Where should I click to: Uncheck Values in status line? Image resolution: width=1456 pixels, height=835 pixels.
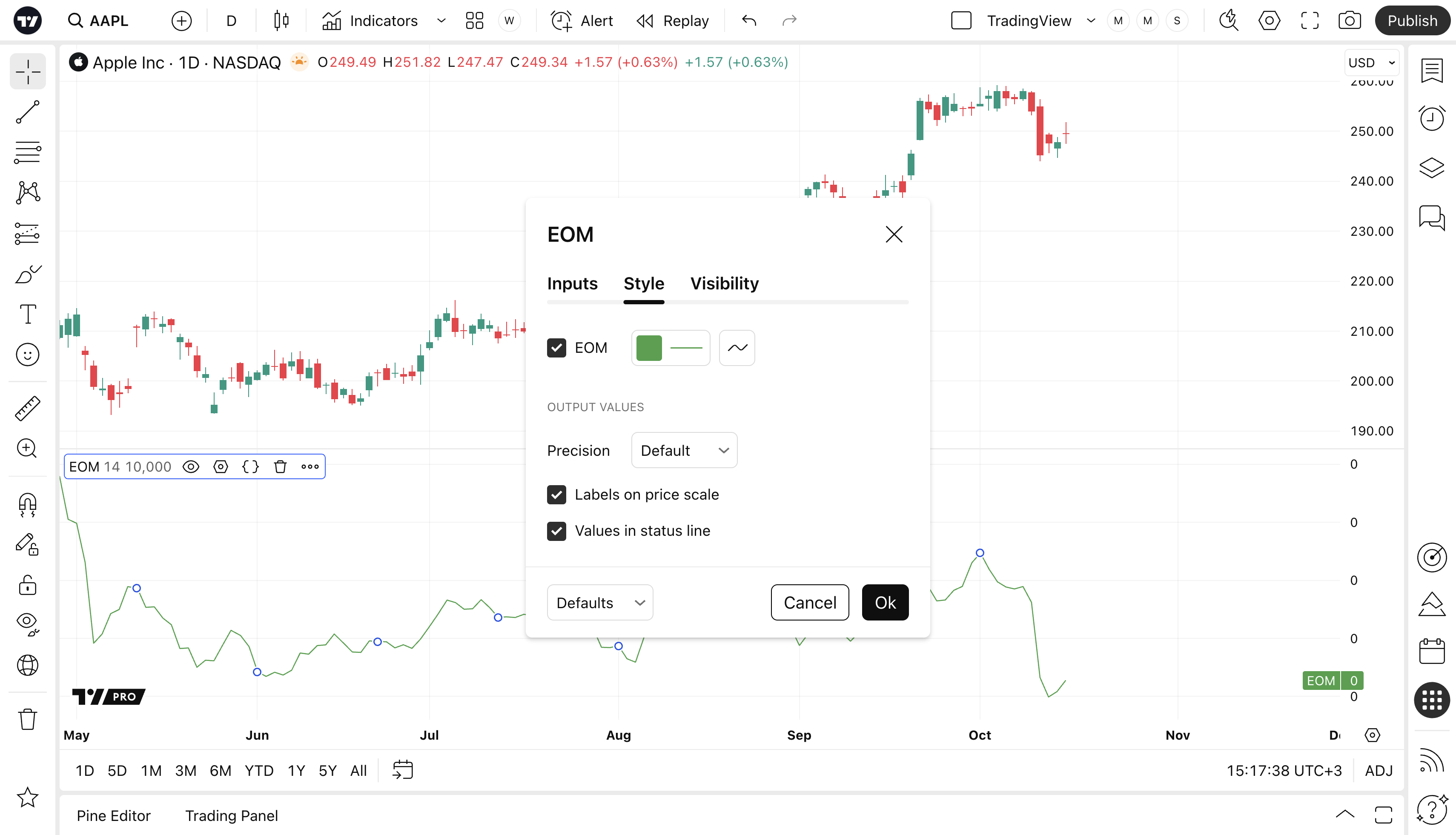point(556,531)
